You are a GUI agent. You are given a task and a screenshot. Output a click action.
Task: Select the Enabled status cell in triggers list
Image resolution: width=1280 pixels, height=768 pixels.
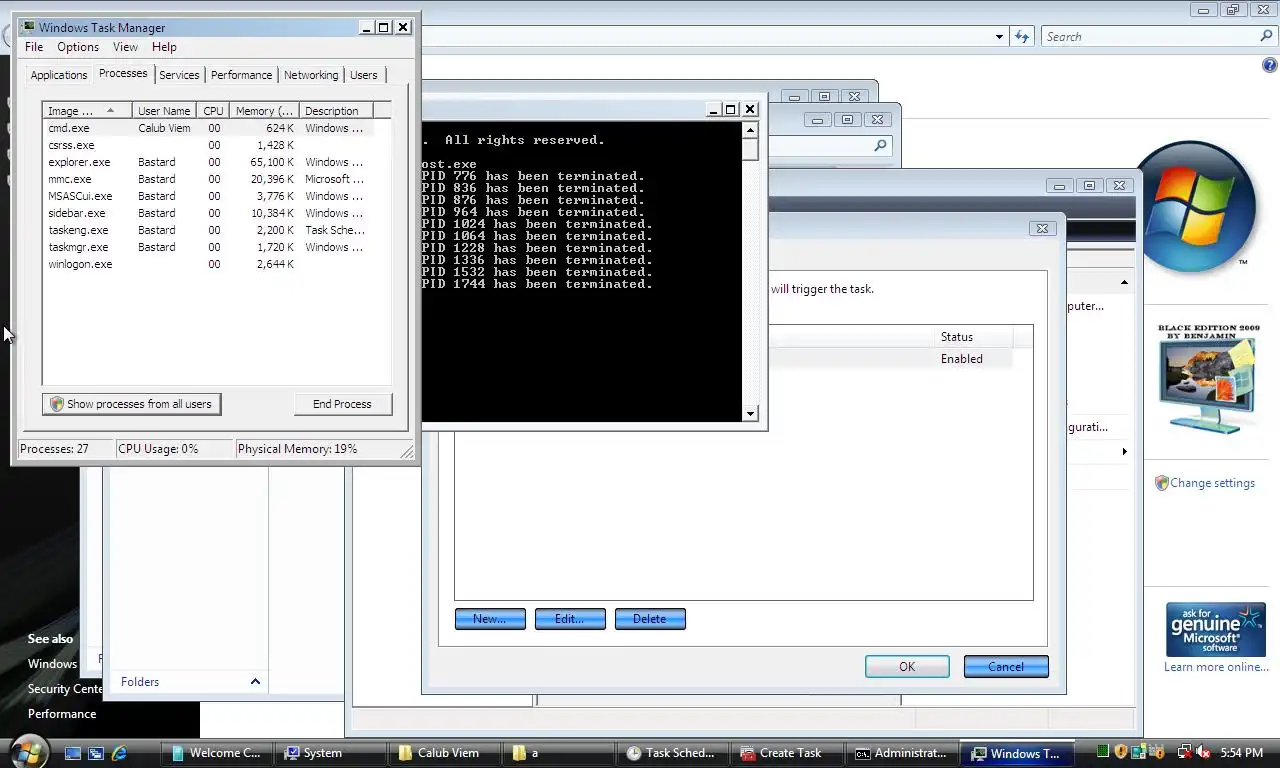(x=962, y=359)
